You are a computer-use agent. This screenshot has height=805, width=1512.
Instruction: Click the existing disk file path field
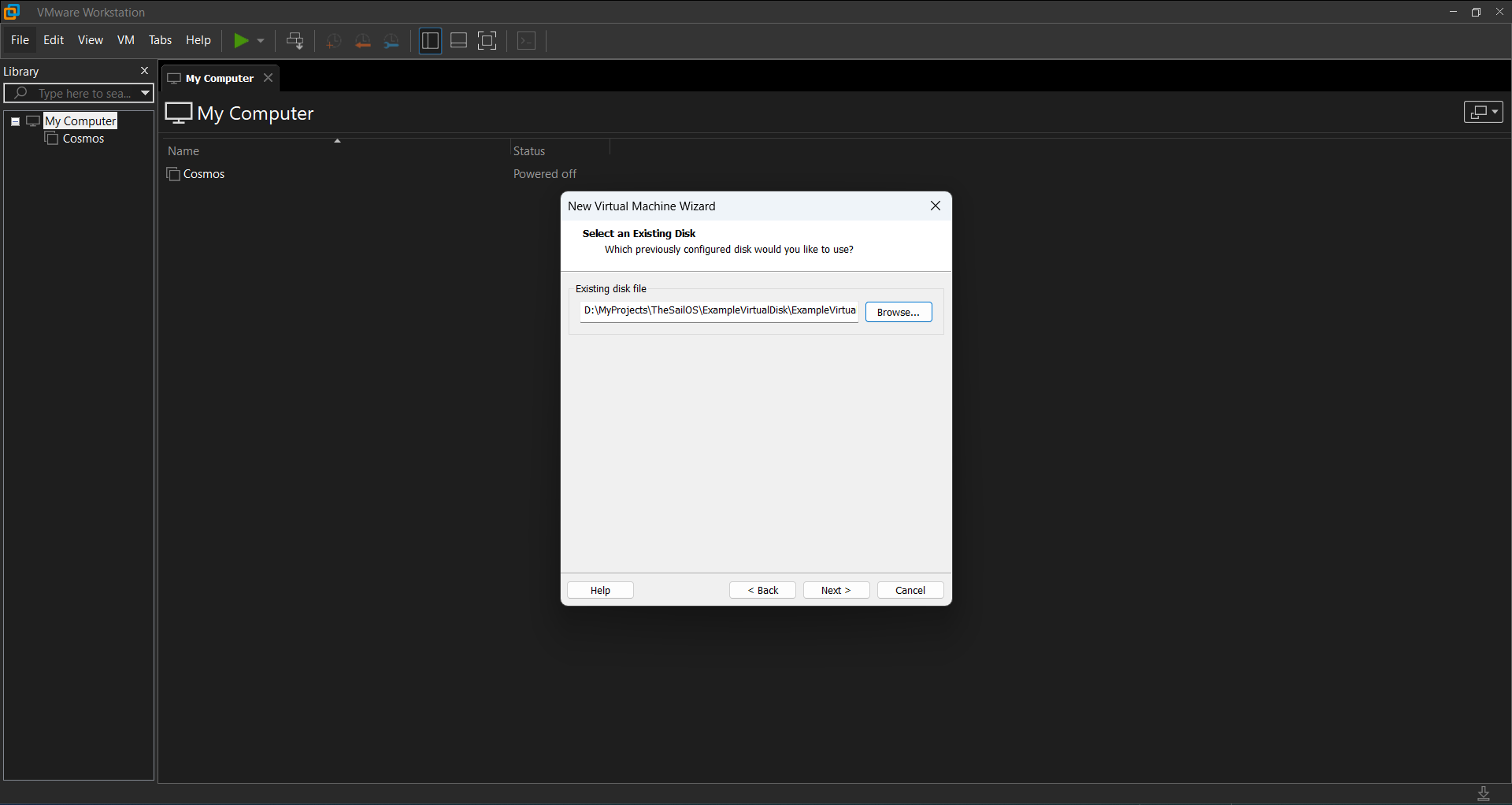[x=719, y=311]
